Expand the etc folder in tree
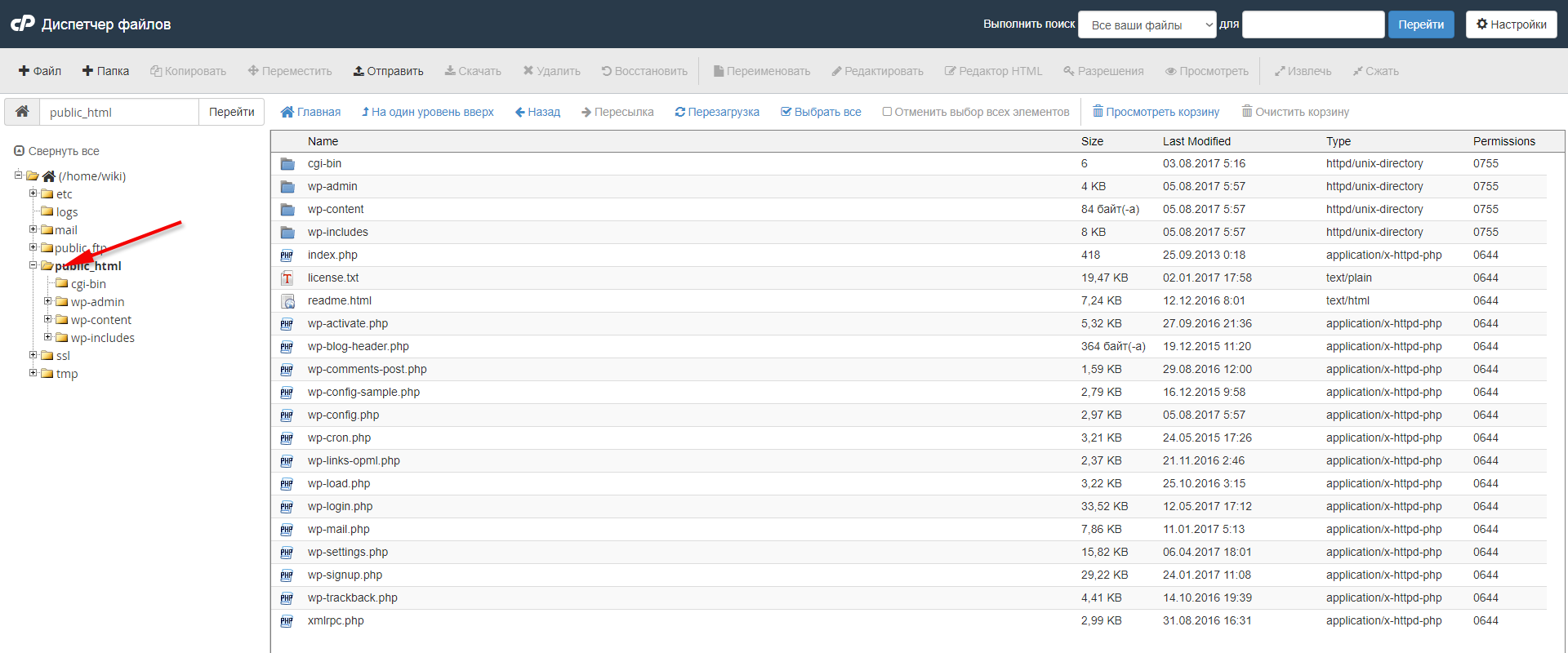The height and width of the screenshot is (653, 1568). click(33, 193)
